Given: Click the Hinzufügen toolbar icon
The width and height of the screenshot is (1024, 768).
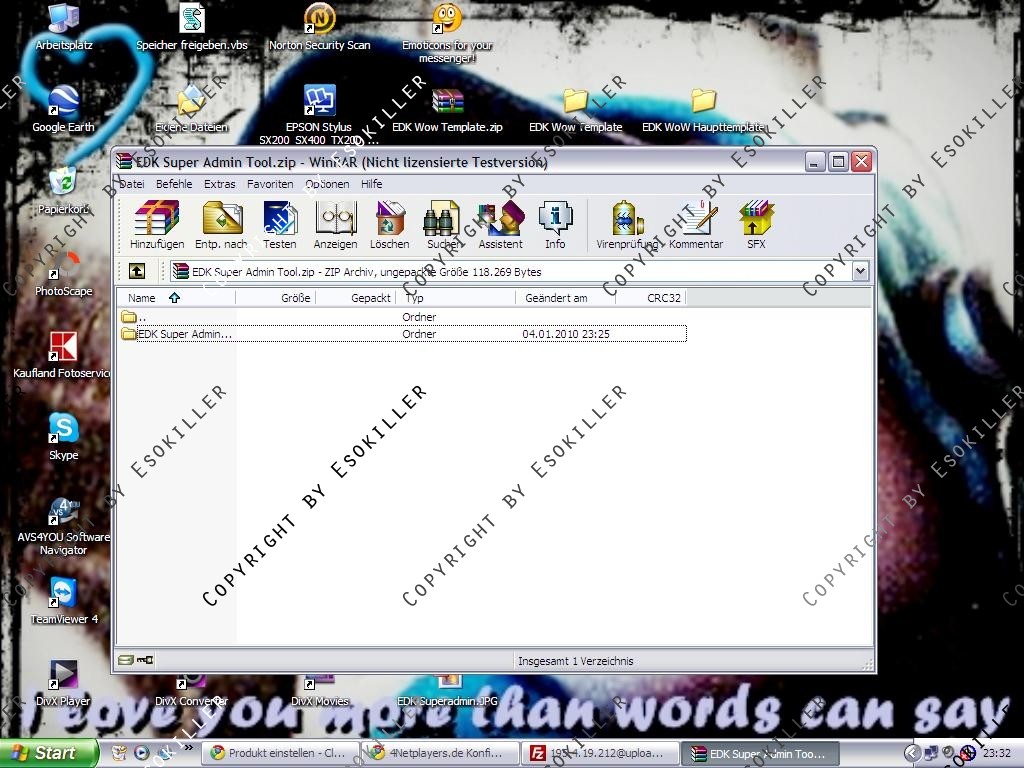Looking at the screenshot, I should (157, 225).
